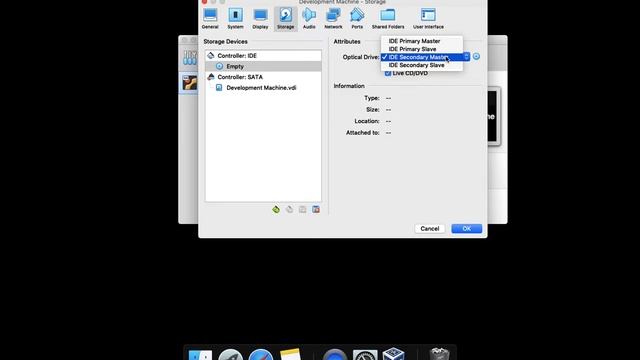Click the remove storage attachment icon
Viewport: 640px width, 360px height.
click(316, 209)
